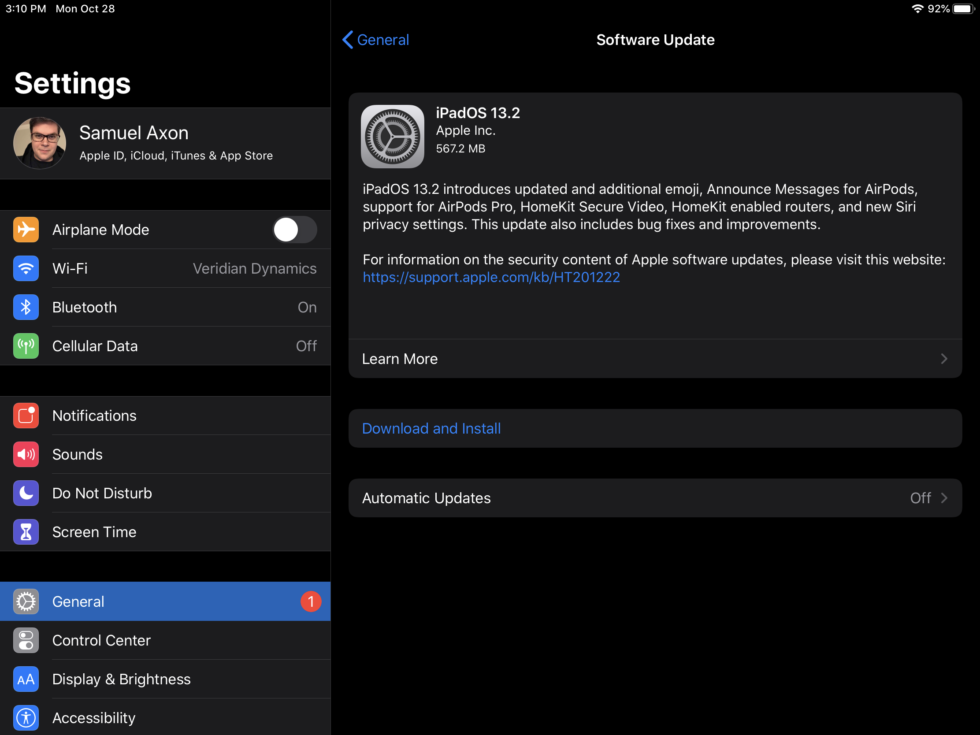This screenshot has width=980, height=735.
Task: Tap the Bluetooth icon in sidebar
Action: point(26,307)
